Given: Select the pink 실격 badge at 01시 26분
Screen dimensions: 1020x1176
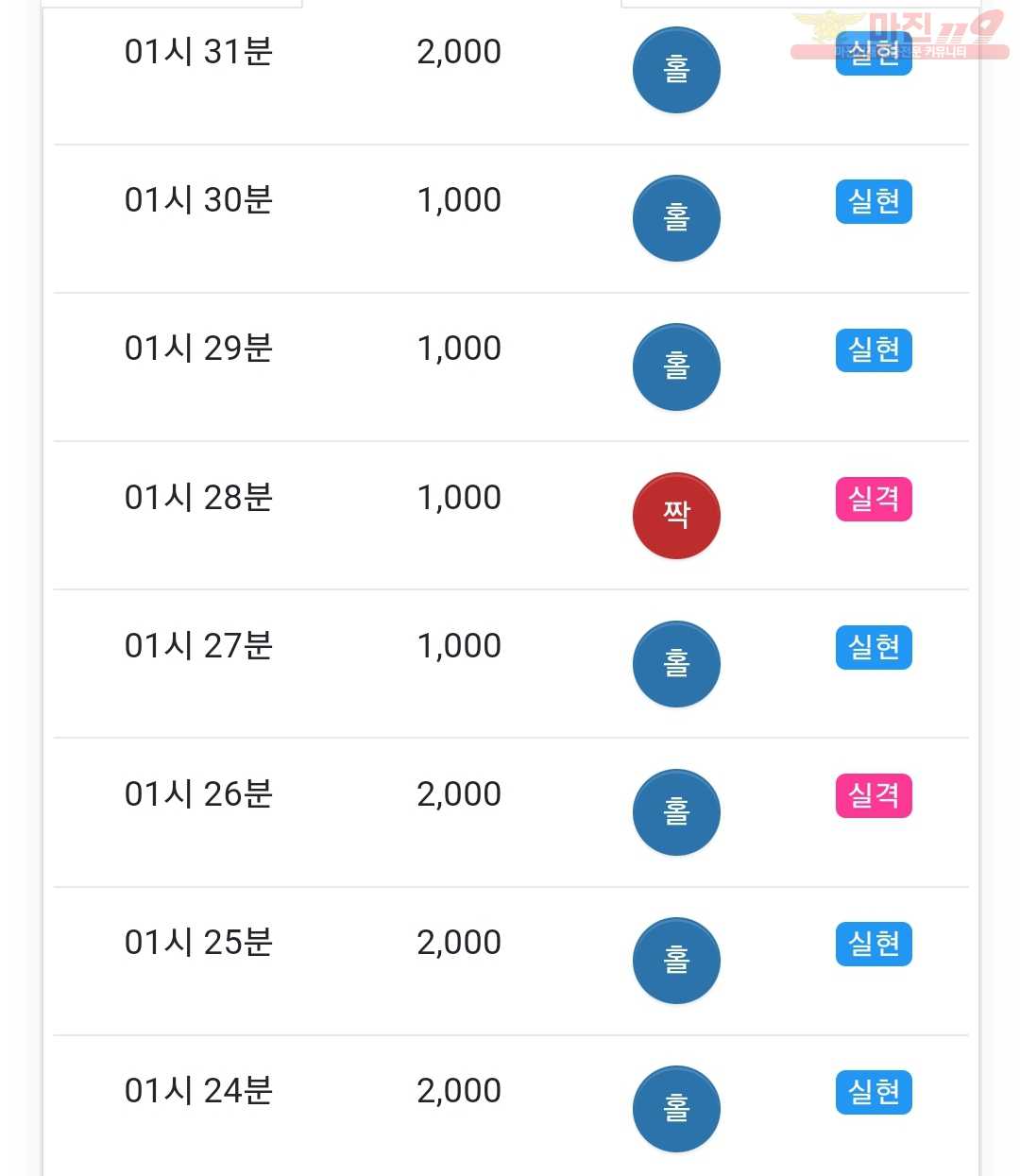Looking at the screenshot, I should 874,795.
